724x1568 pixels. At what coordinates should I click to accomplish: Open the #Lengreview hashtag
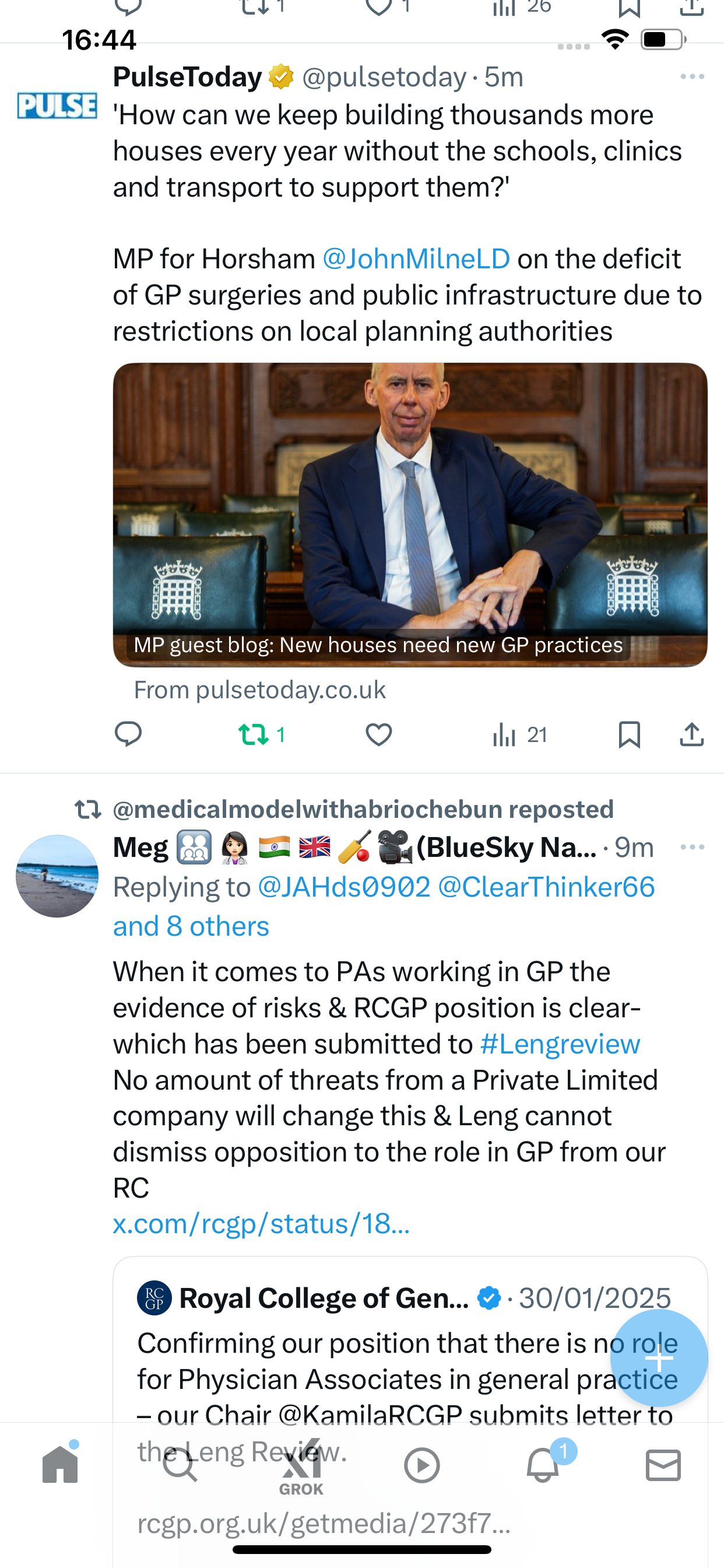tap(560, 1044)
